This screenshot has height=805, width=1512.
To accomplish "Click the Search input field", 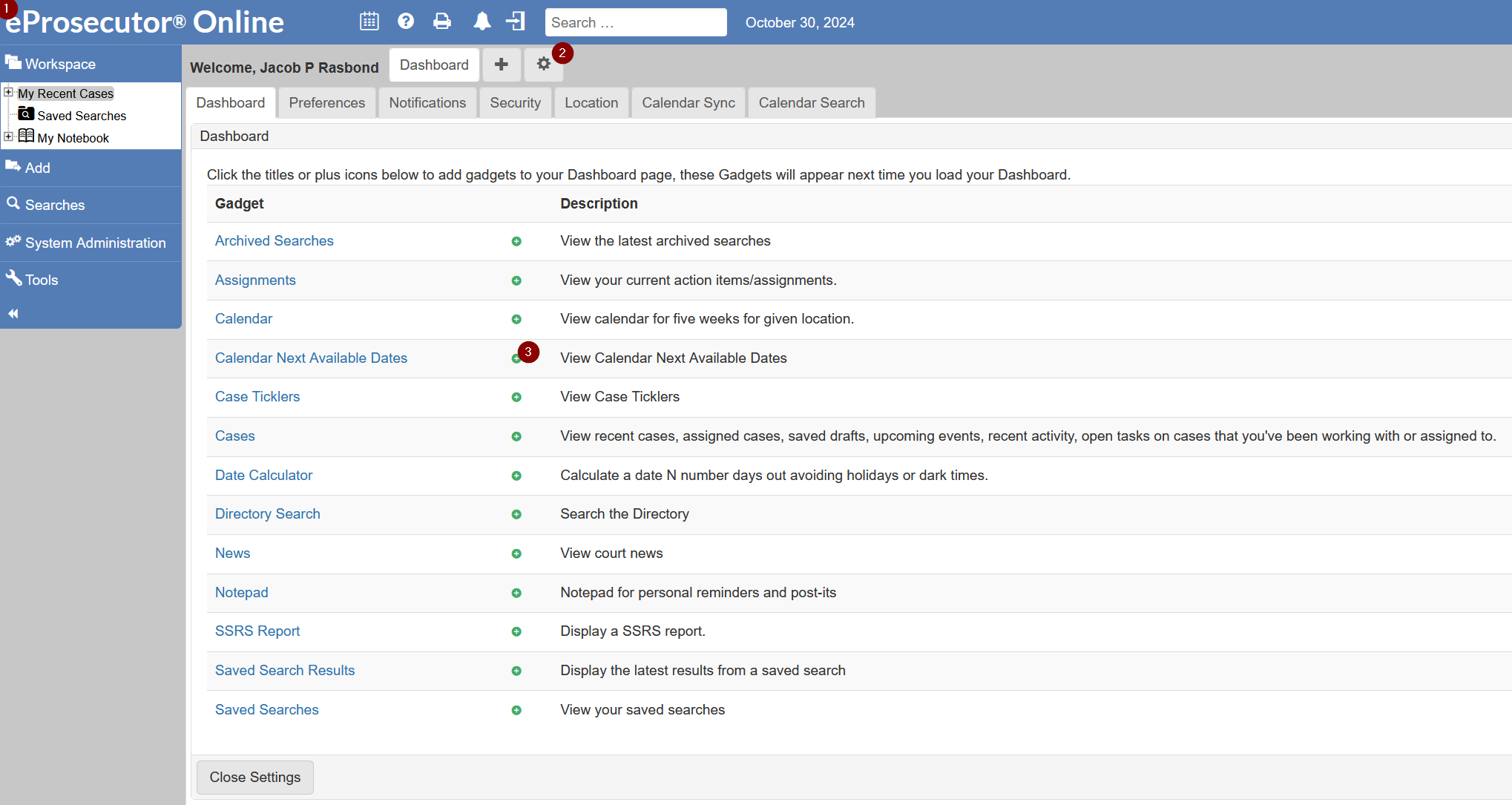I will 637,22.
